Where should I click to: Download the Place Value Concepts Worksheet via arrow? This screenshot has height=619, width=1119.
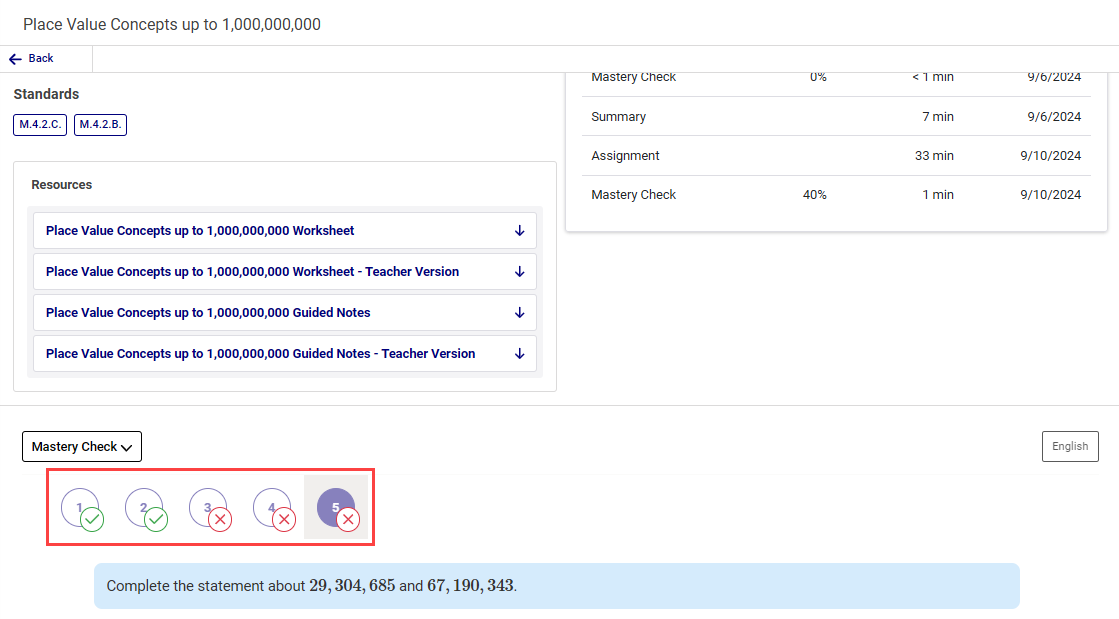(519, 231)
